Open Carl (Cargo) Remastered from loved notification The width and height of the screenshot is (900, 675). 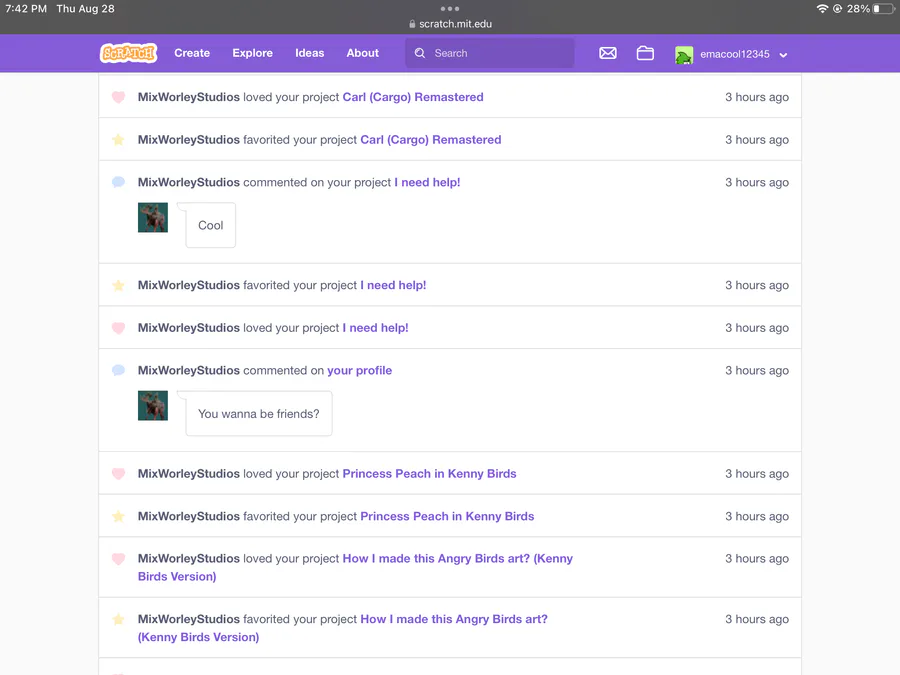[413, 97]
